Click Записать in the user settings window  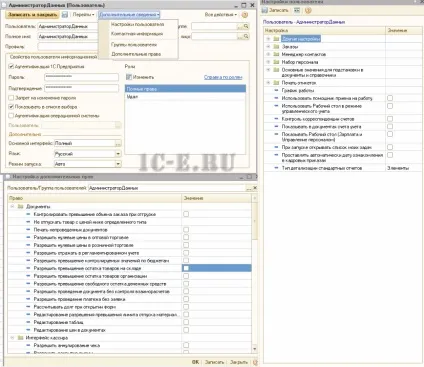click(275, 10)
